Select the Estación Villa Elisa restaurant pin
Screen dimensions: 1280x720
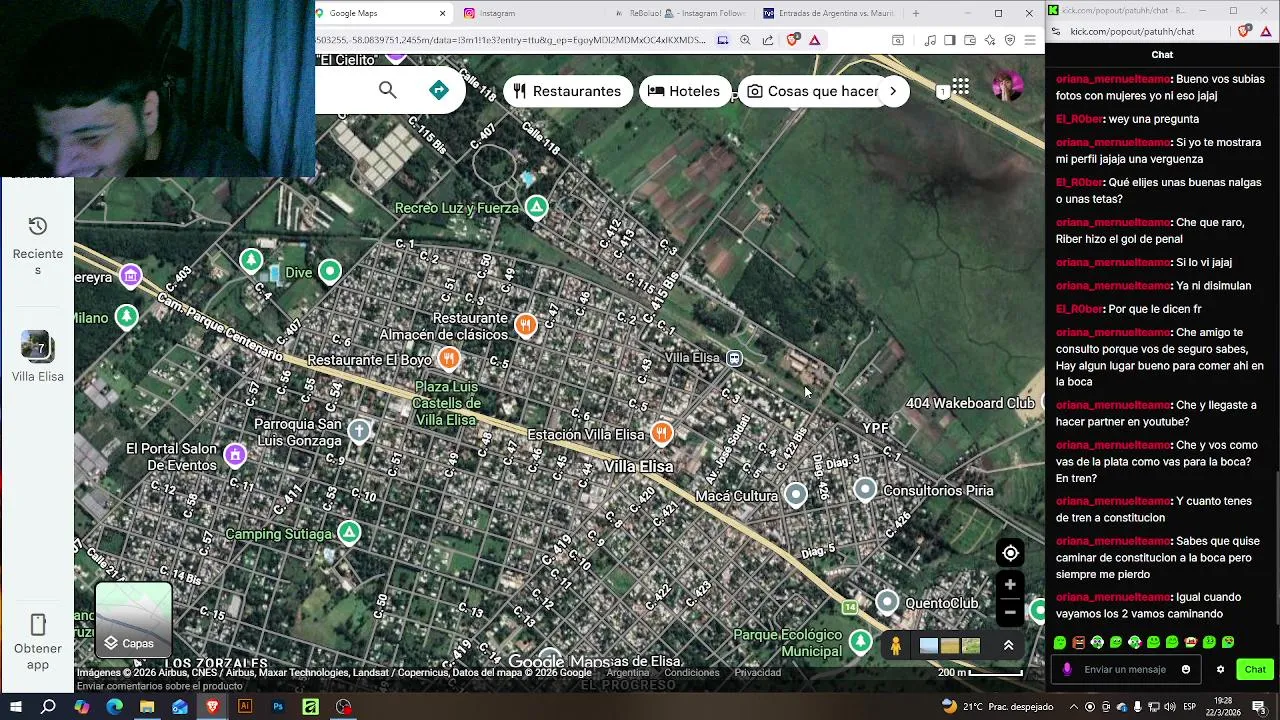pyautogui.click(x=661, y=433)
